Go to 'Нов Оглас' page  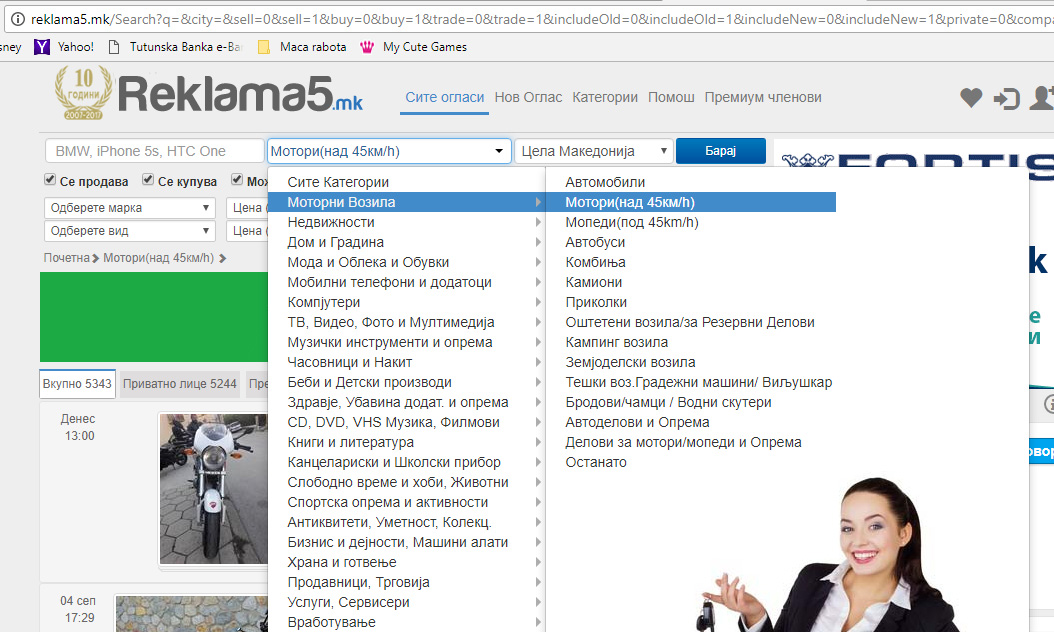528,97
